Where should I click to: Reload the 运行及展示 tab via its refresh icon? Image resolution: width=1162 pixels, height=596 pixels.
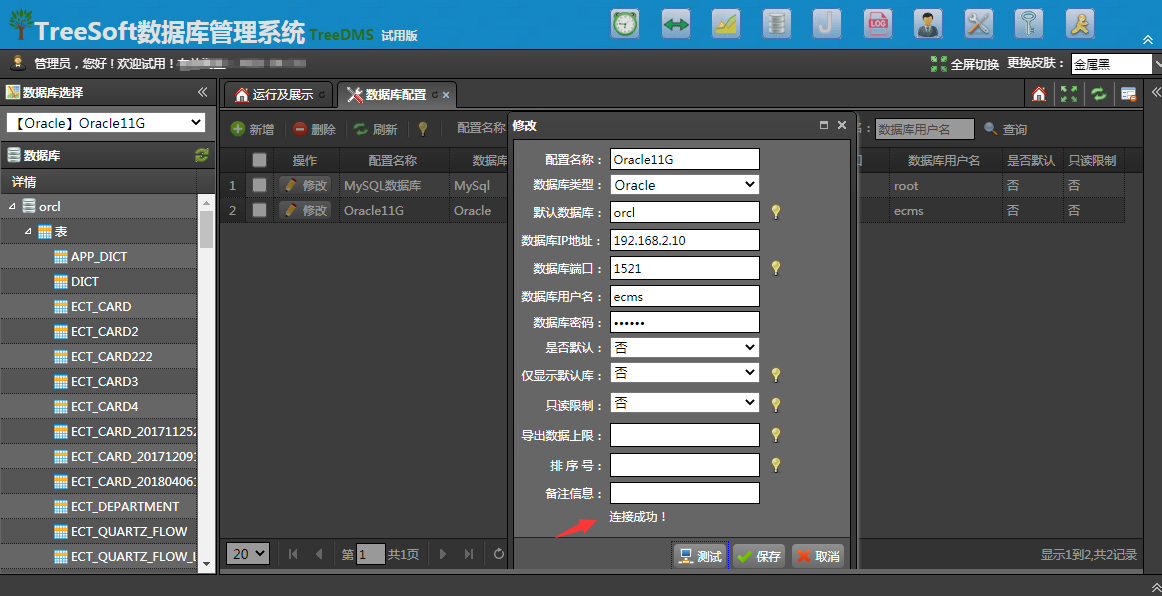coord(322,95)
